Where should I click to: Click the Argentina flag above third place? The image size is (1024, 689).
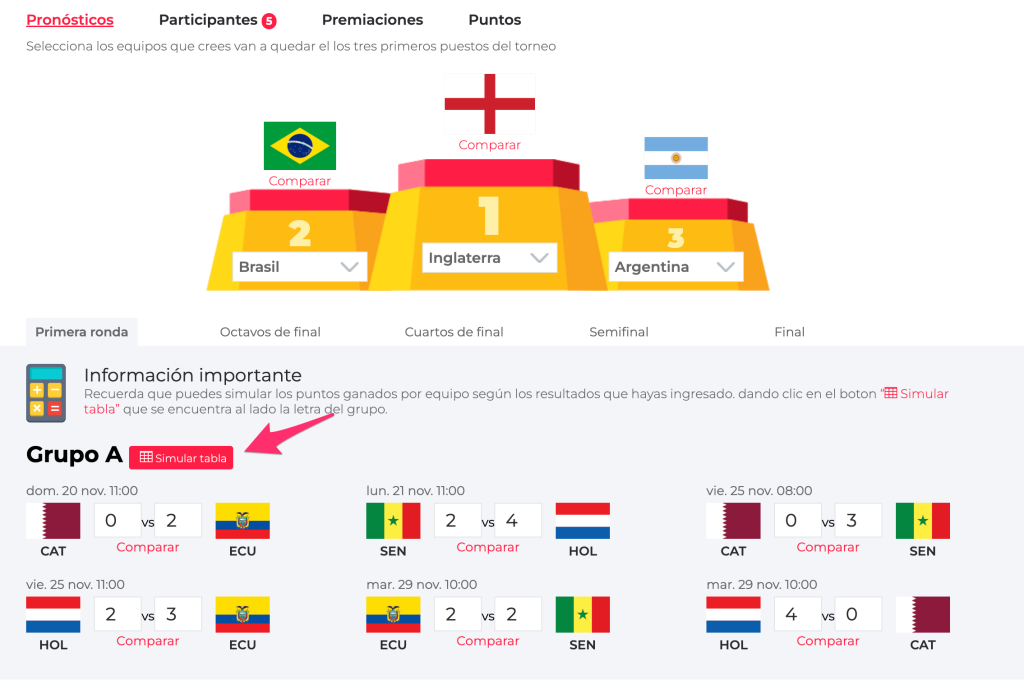click(676, 158)
